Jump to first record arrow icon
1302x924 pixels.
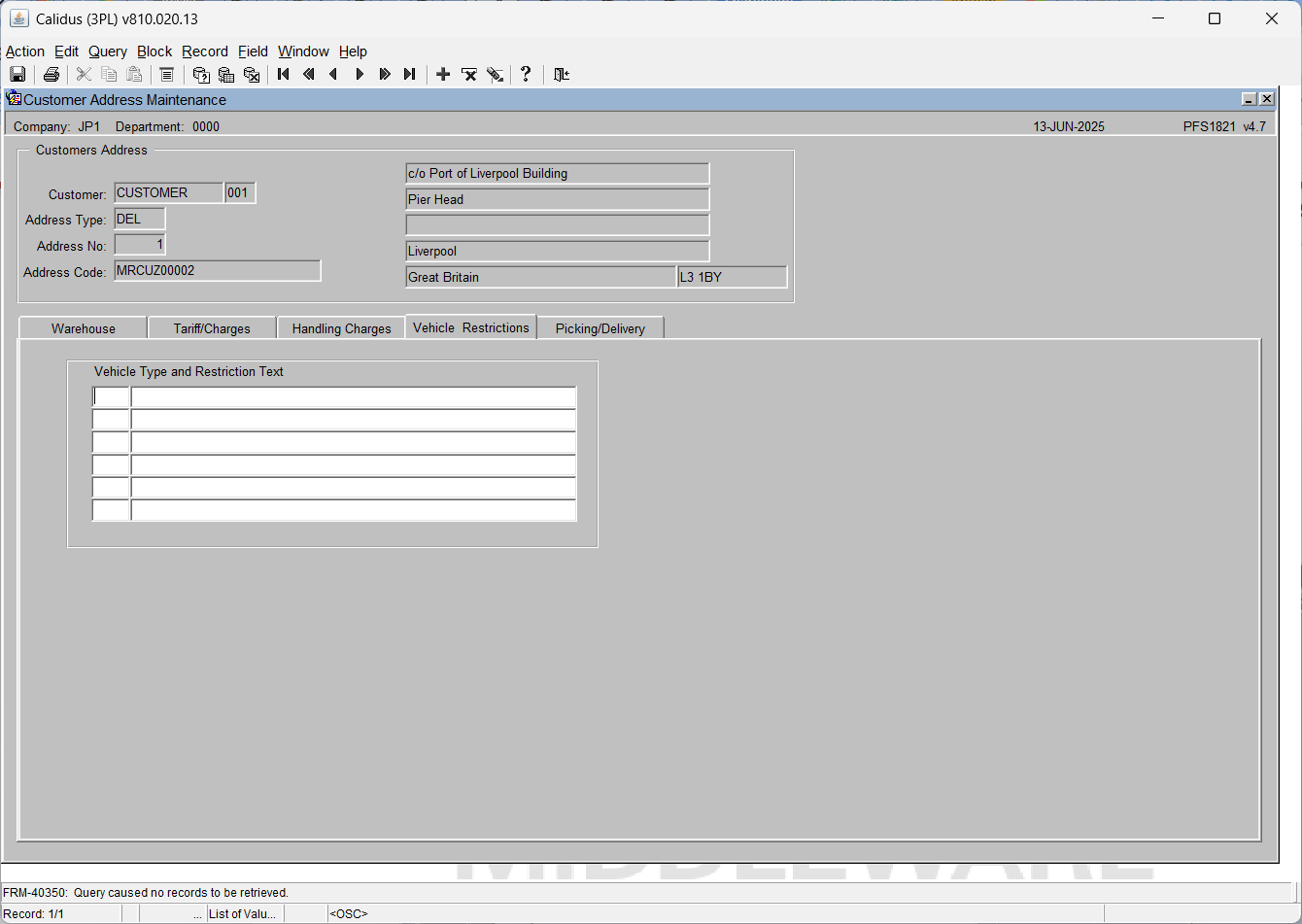coord(284,75)
